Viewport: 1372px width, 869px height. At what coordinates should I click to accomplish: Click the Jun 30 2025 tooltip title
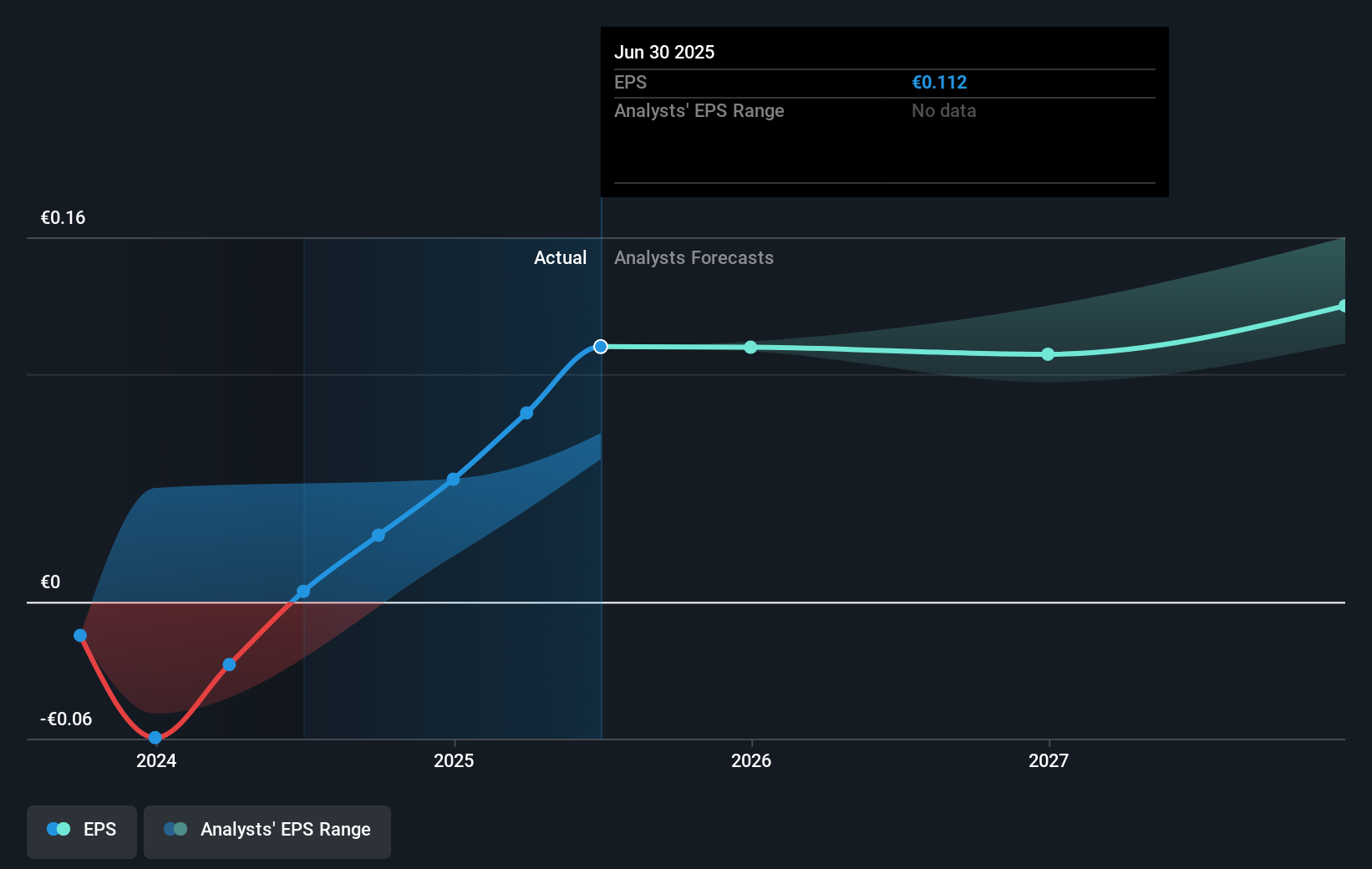(x=664, y=52)
